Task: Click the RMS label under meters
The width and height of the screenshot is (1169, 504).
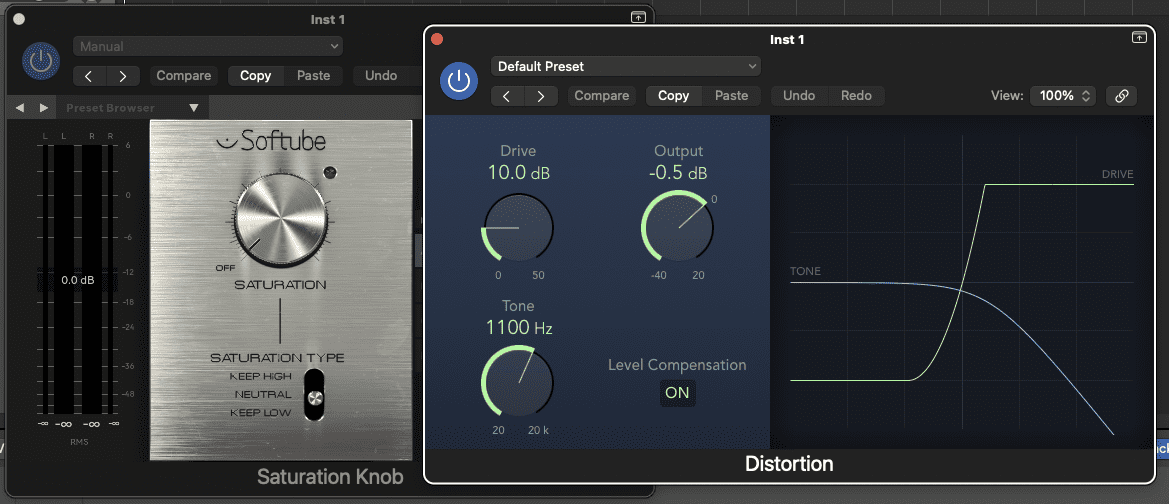Action: point(77,441)
